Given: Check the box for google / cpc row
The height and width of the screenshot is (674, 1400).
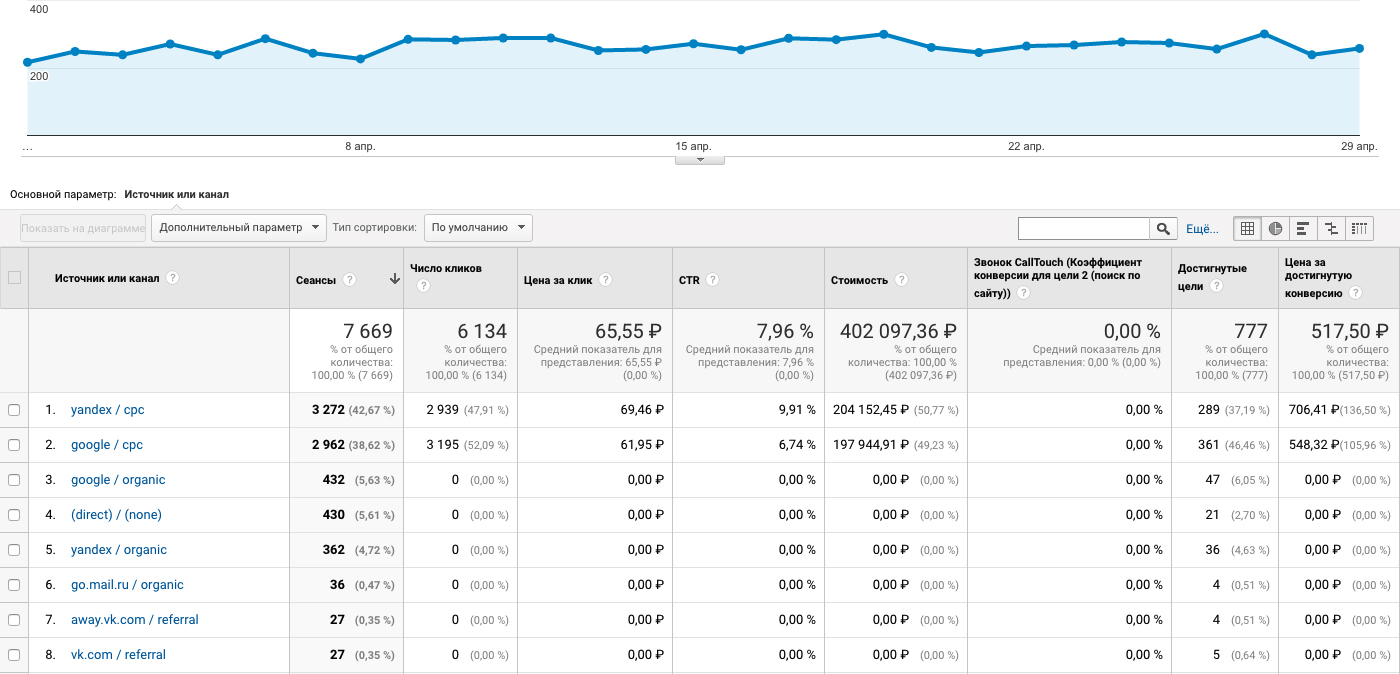Looking at the screenshot, I should [x=14, y=445].
